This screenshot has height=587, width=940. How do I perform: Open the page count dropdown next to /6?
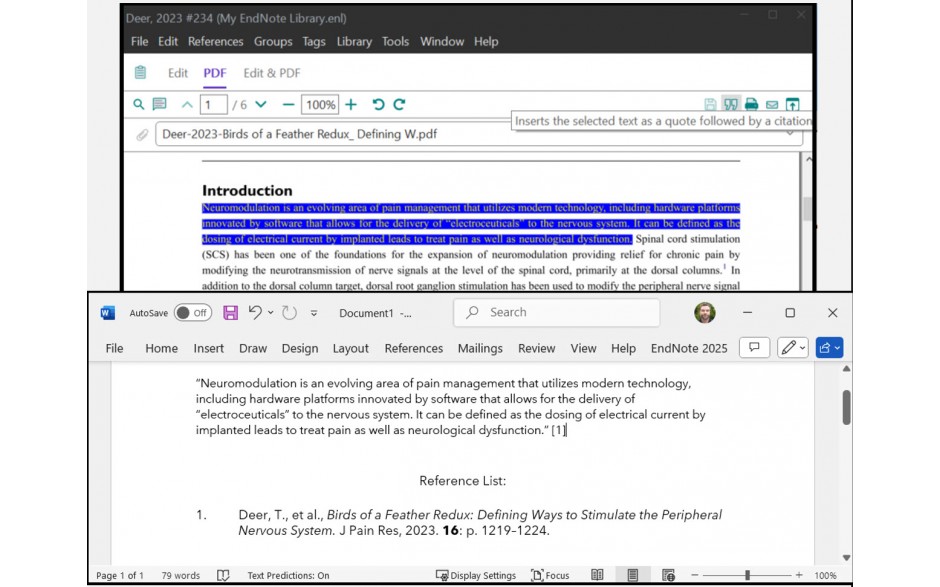coord(261,102)
